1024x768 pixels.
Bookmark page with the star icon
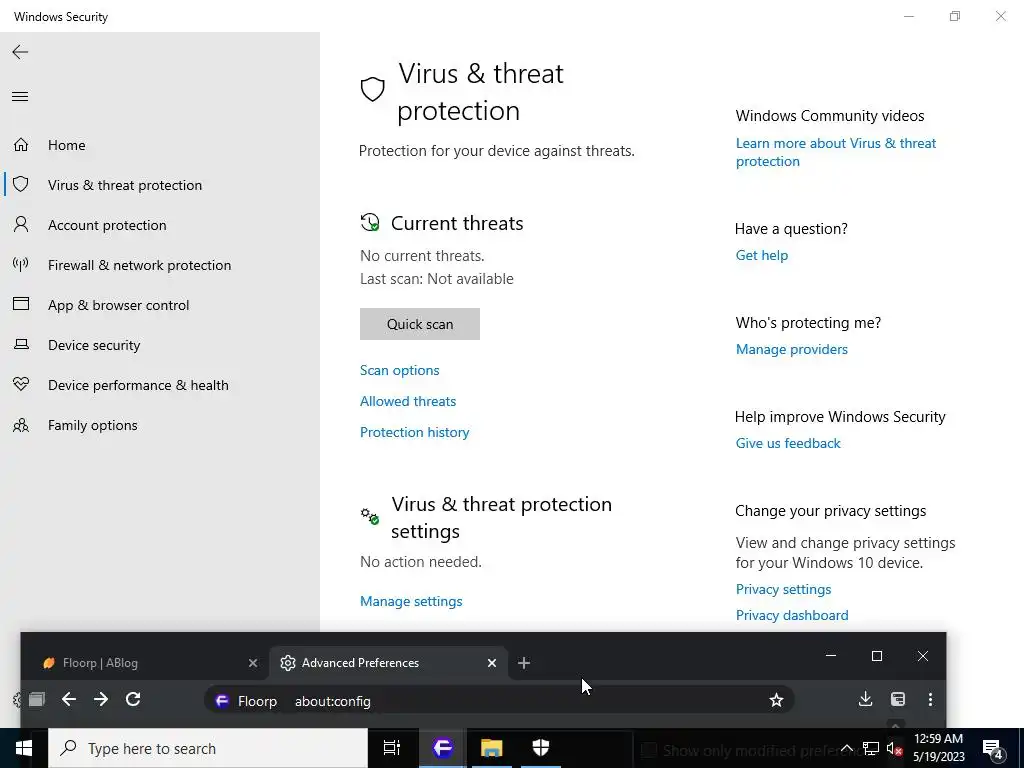pos(776,701)
